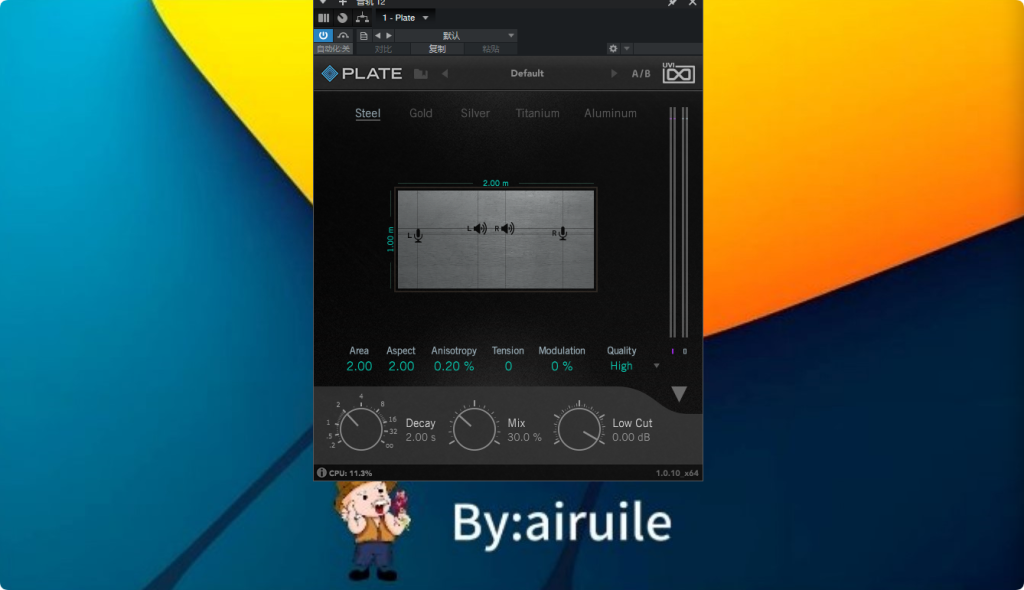Click the left speaker icon on plate
The image size is (1024, 590).
pyautogui.click(x=480, y=228)
